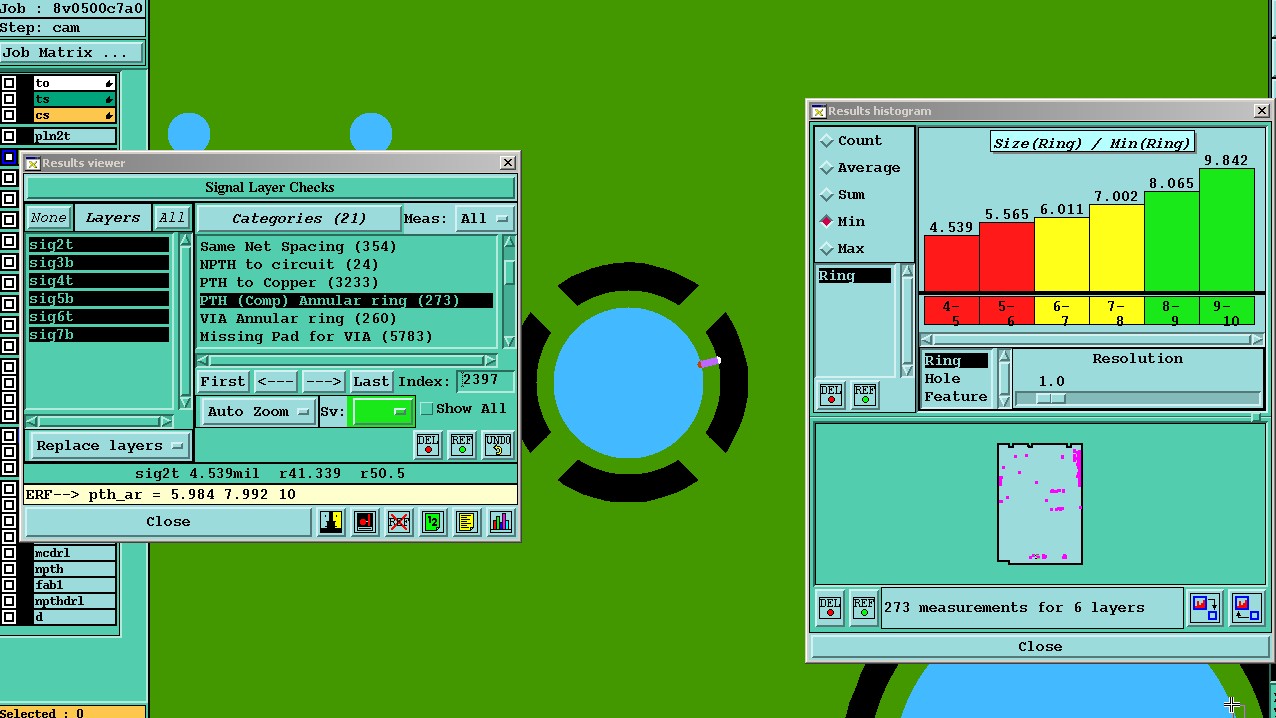Click the black-and-yellow silhouette icon beside Close
Viewport: 1276px width, 718px height.
331,521
